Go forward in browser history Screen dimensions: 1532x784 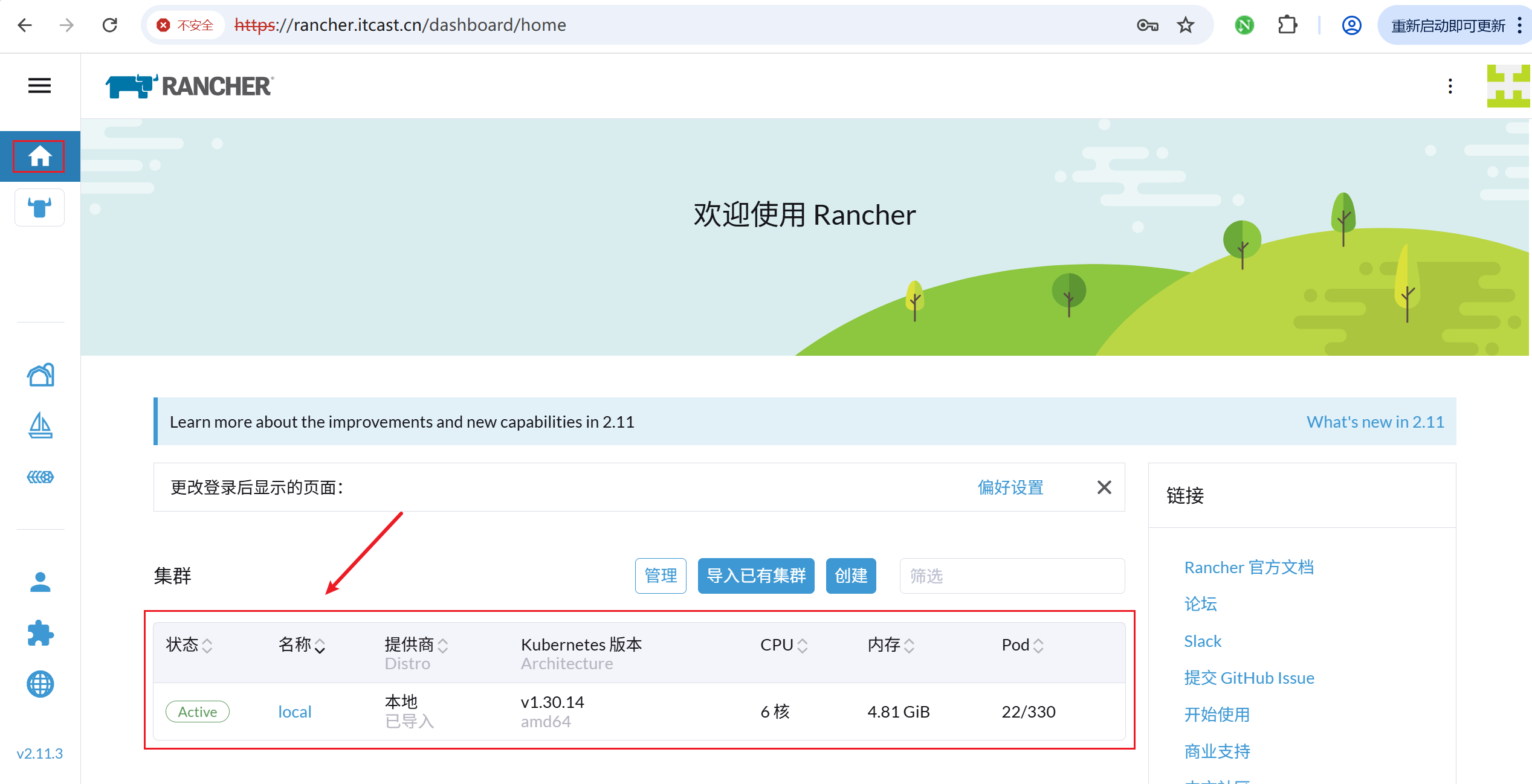(66, 25)
